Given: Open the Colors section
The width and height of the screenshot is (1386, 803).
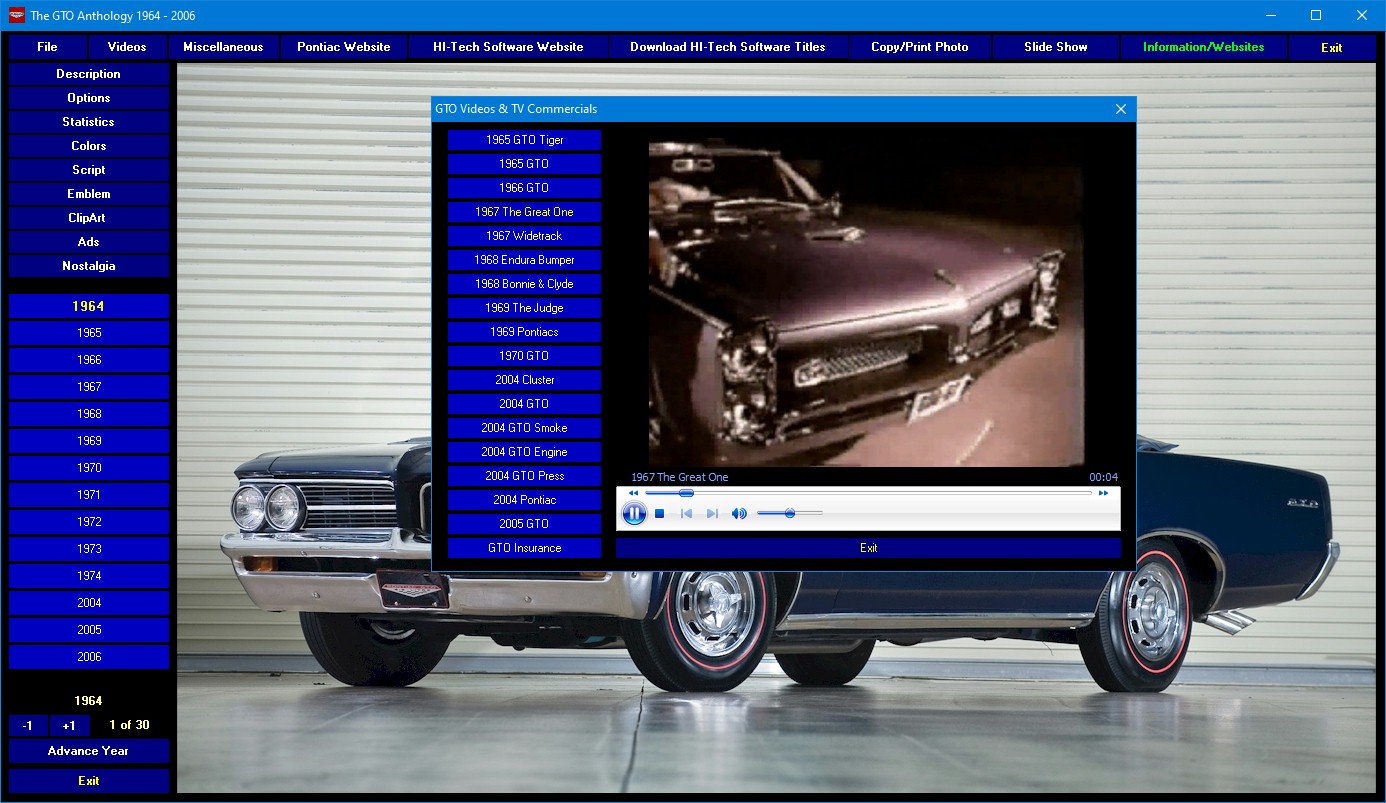Looking at the screenshot, I should pyautogui.click(x=89, y=146).
